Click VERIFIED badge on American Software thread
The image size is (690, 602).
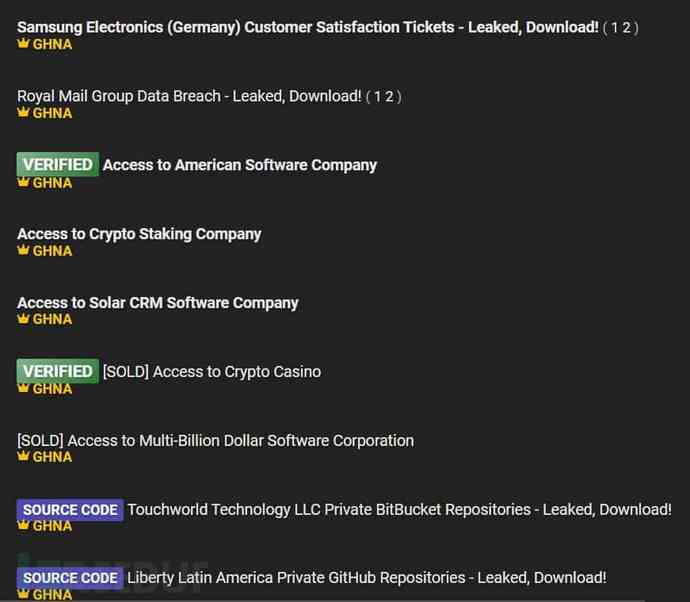click(x=58, y=165)
